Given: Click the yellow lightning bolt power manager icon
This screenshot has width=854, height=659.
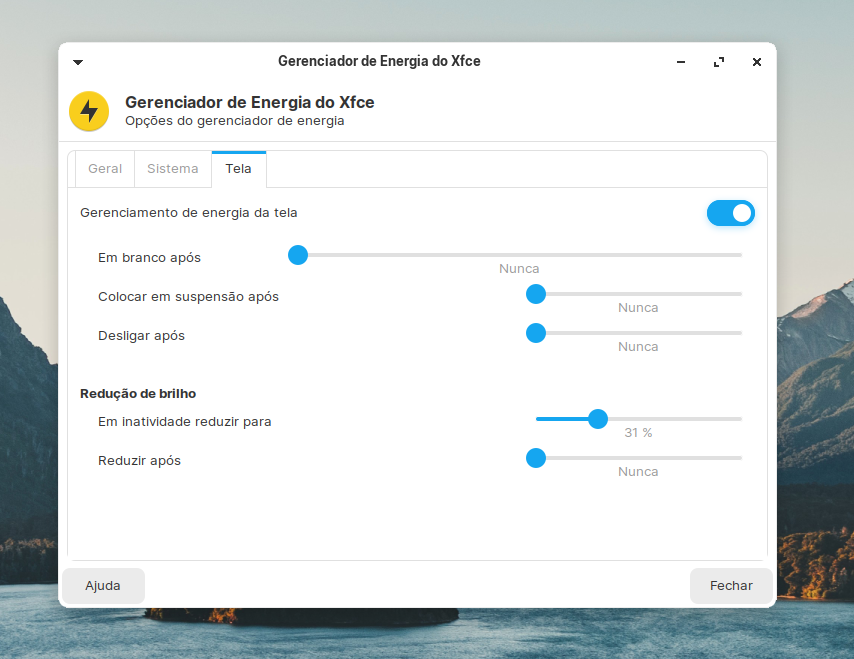Looking at the screenshot, I should pos(89,111).
